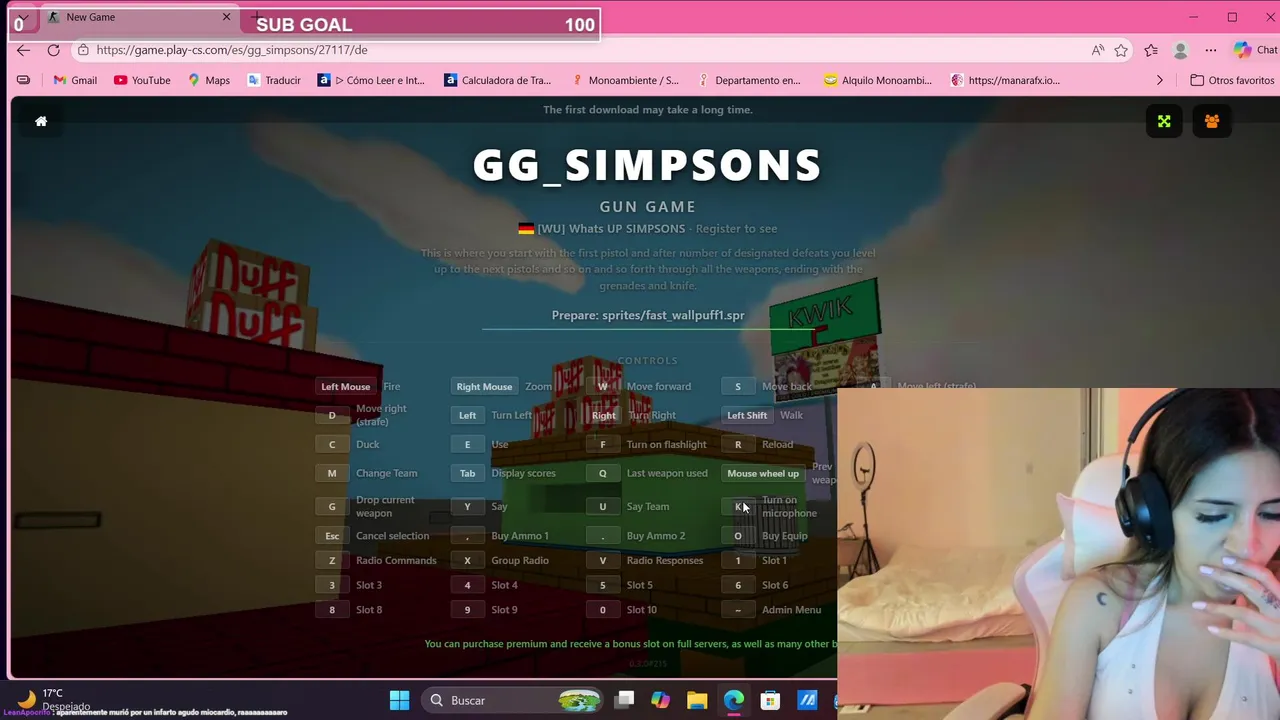The width and height of the screenshot is (1280, 720).
Task: Open Calculadora de Tra... bookmark
Action: coord(497,80)
